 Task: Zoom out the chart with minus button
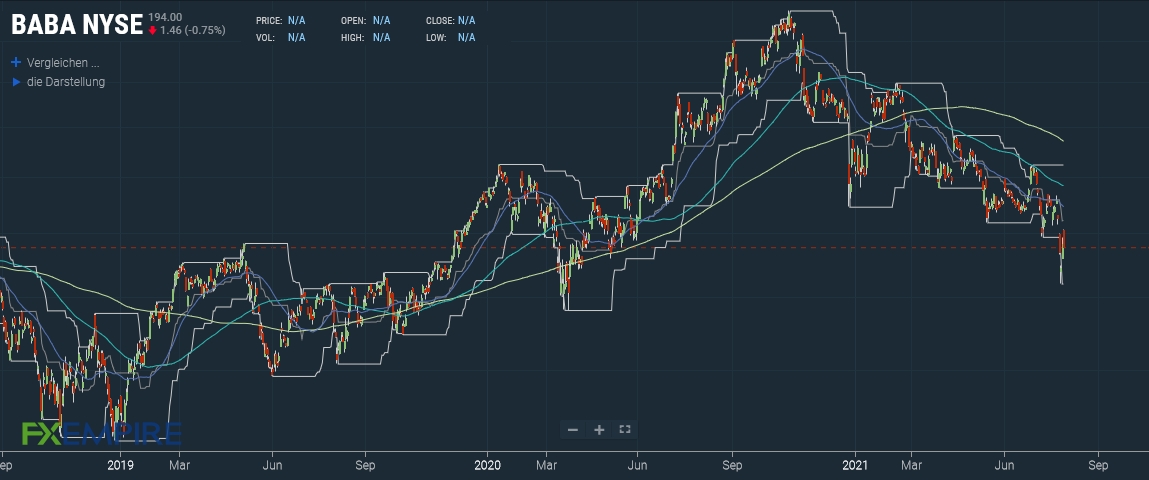click(573, 429)
